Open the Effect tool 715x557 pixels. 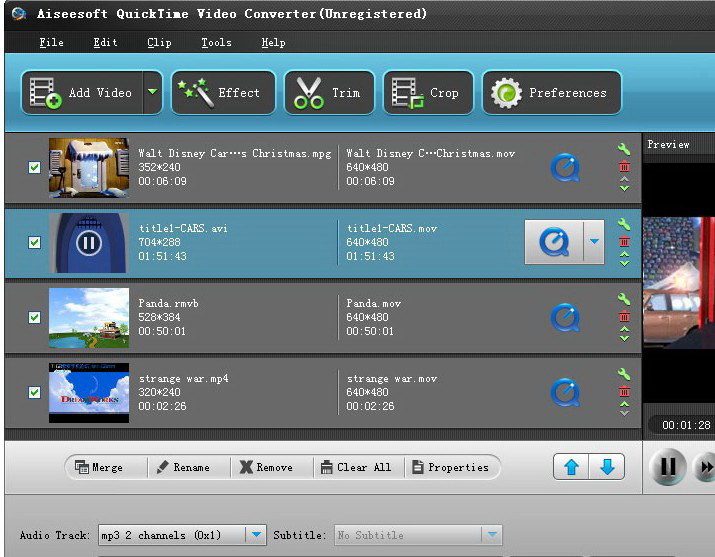tap(223, 93)
